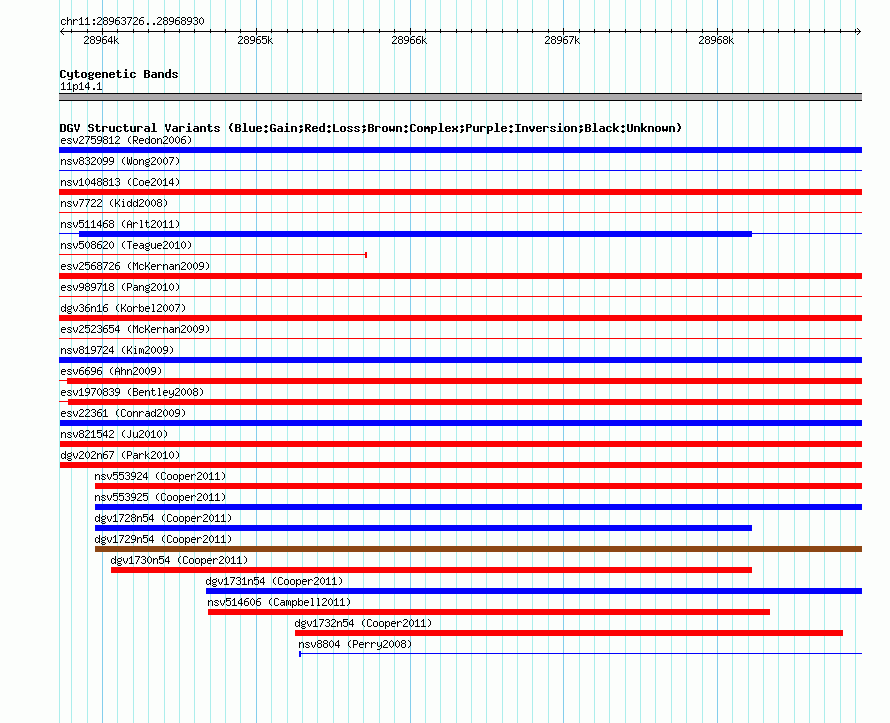Click the ruler's left end arrowhead
The width and height of the screenshot is (890, 723).
(62, 31)
